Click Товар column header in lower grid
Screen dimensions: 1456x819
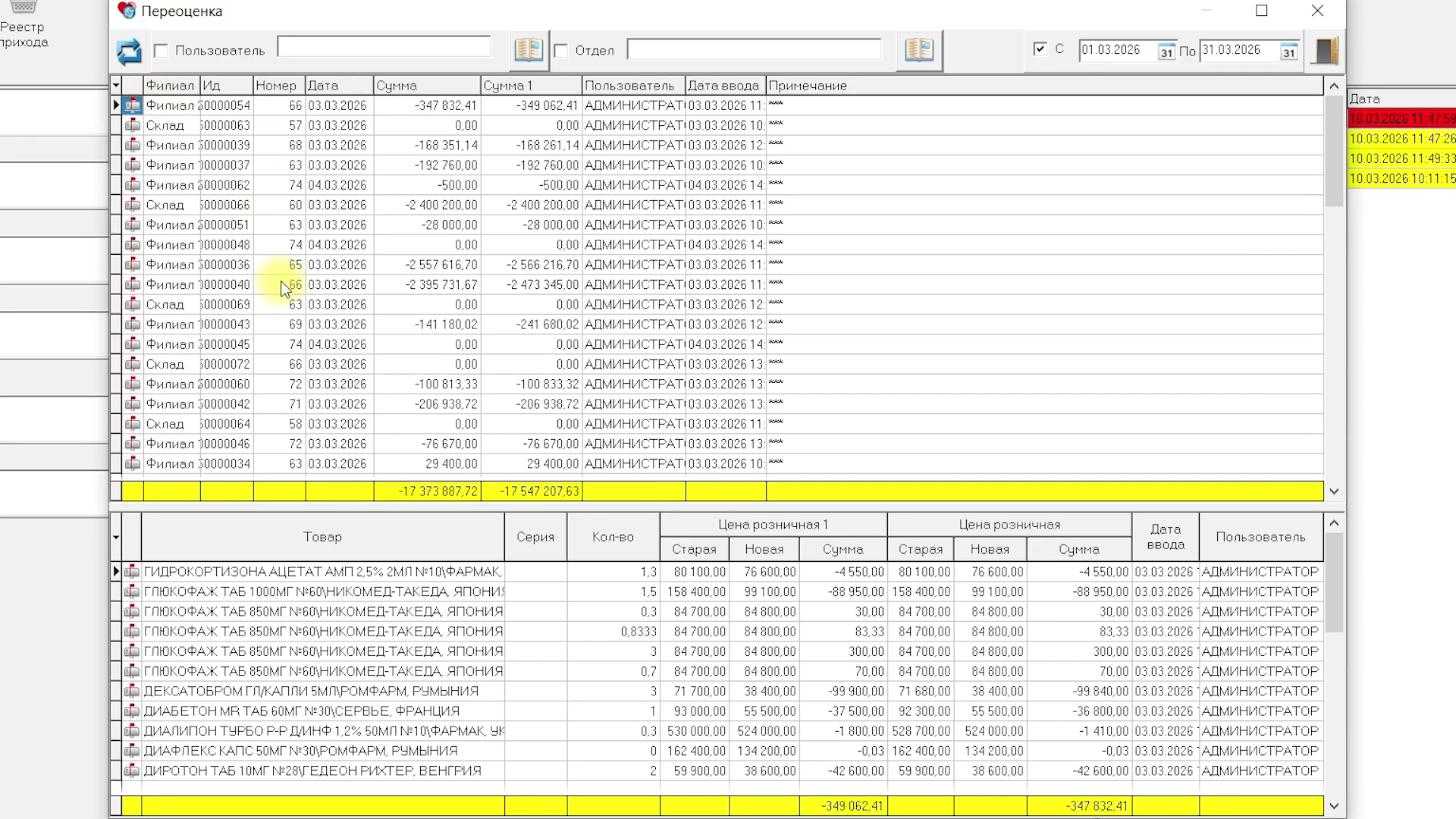point(323,537)
